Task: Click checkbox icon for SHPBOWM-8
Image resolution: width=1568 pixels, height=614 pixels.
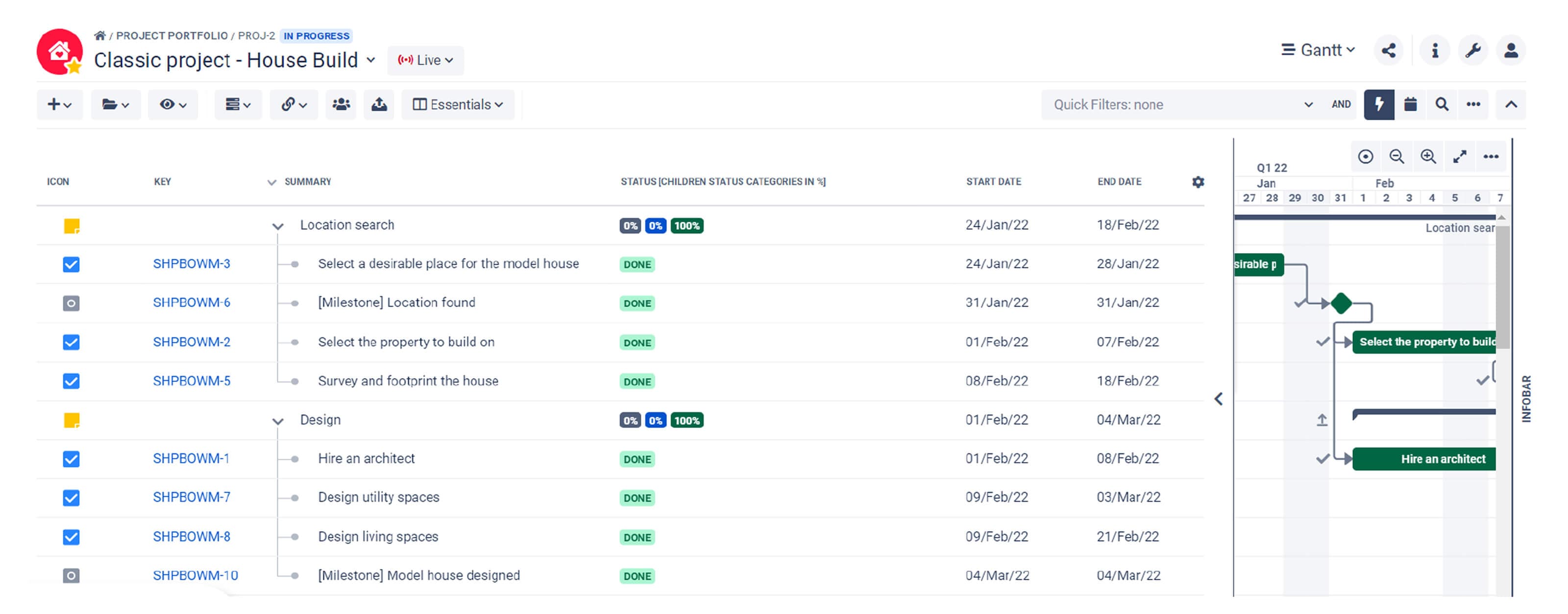Action: pyautogui.click(x=71, y=537)
